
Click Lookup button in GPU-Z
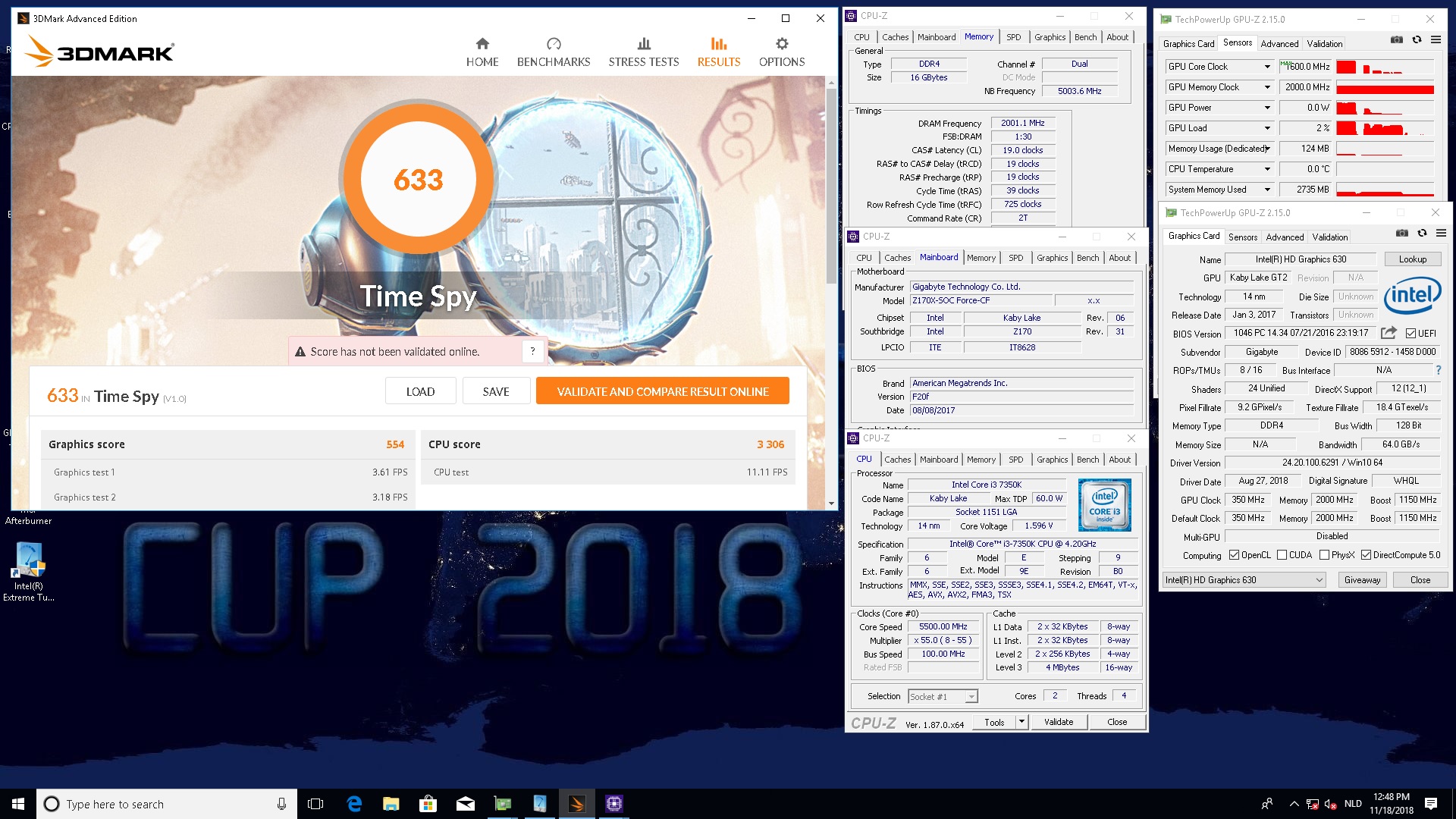1412,259
